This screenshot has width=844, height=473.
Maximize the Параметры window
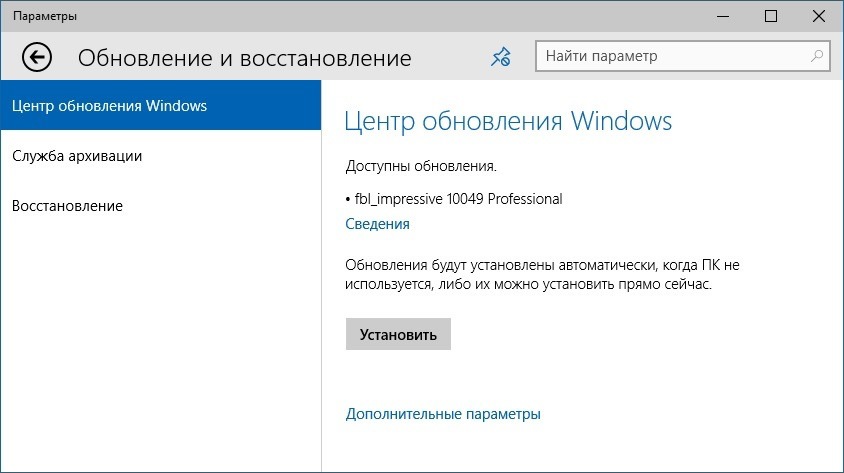click(x=771, y=16)
